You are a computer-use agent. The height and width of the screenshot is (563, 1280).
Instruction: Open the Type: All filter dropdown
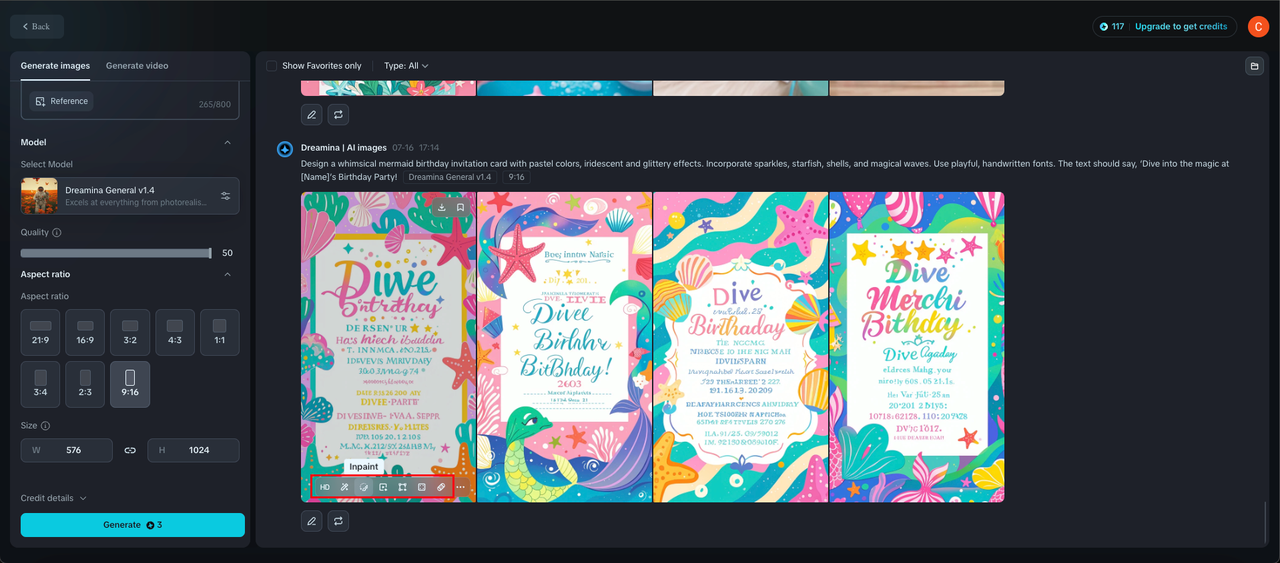(x=406, y=66)
